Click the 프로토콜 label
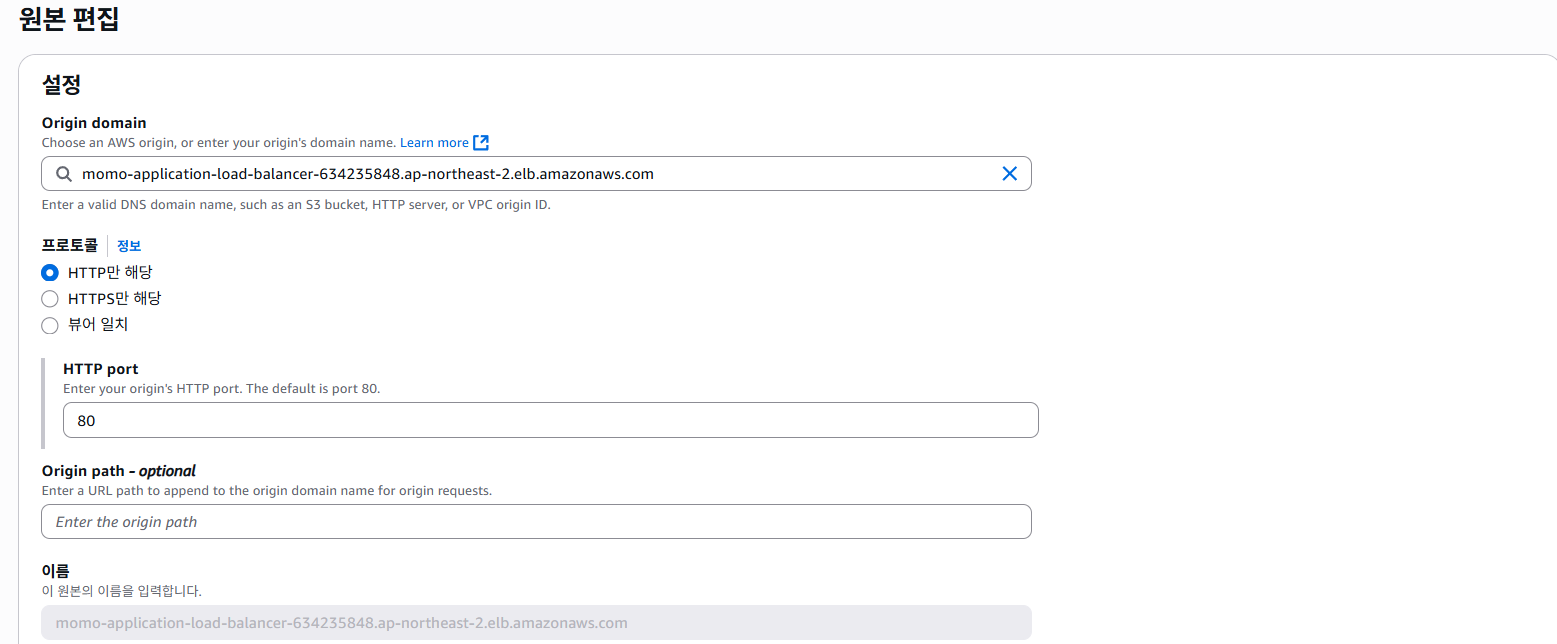 click(x=69, y=245)
